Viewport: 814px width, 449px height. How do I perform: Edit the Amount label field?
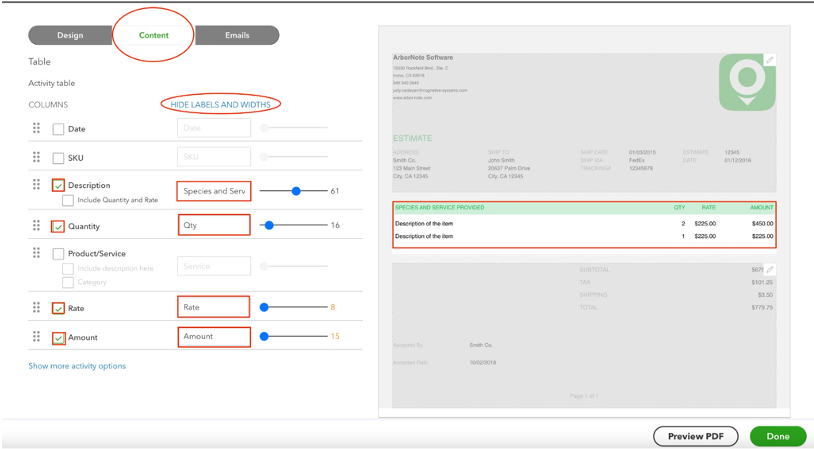214,337
